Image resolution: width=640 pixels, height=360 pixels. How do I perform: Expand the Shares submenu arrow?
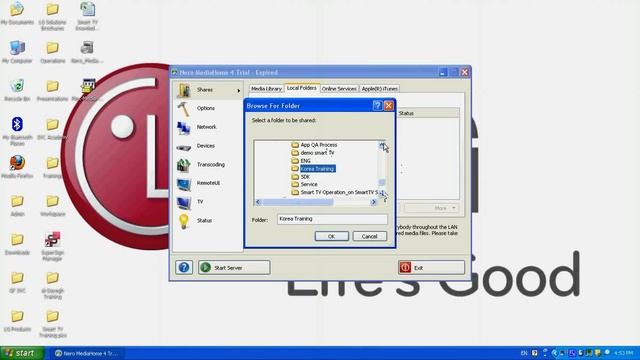click(x=239, y=90)
